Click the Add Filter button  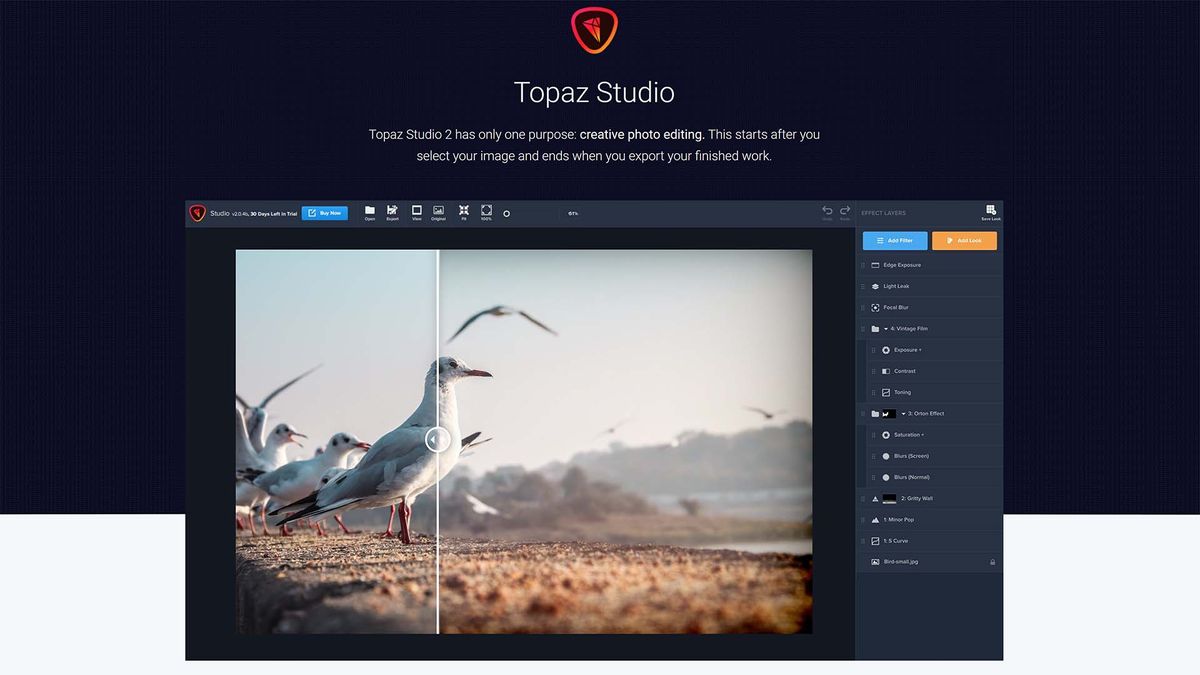tap(895, 241)
